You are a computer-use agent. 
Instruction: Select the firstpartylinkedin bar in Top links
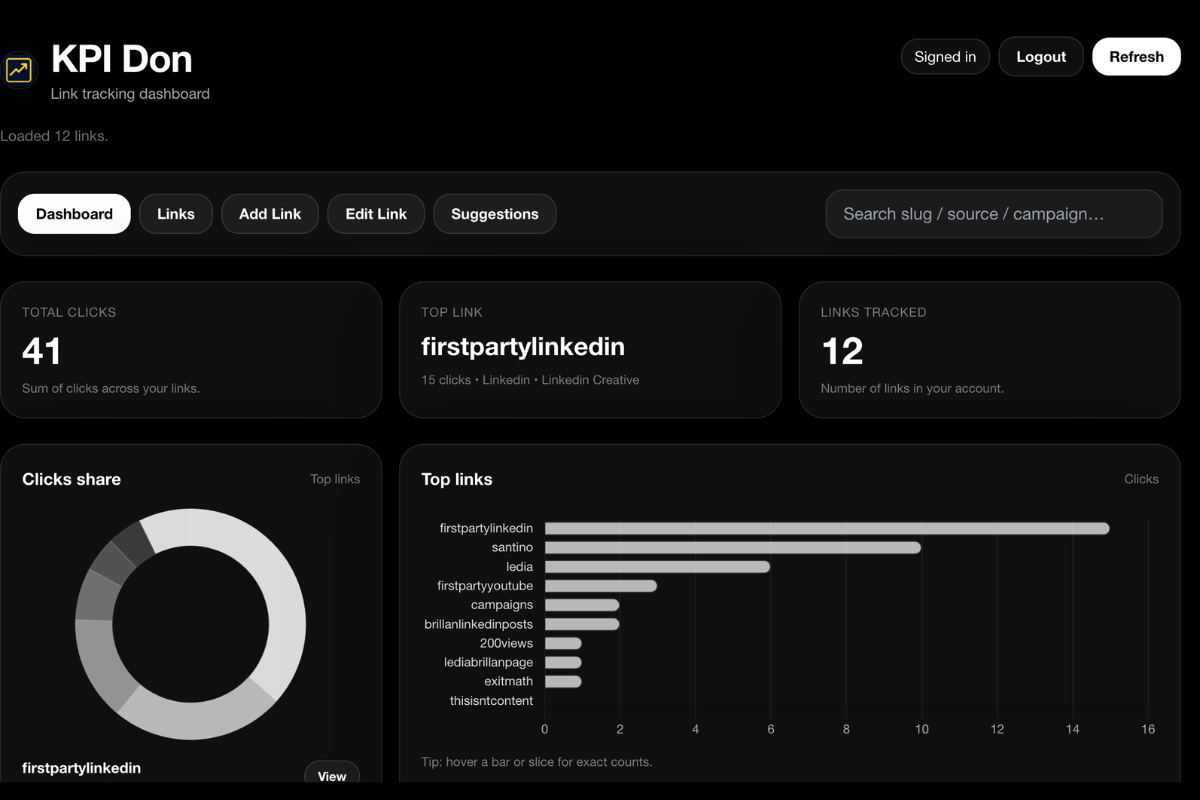(825, 528)
